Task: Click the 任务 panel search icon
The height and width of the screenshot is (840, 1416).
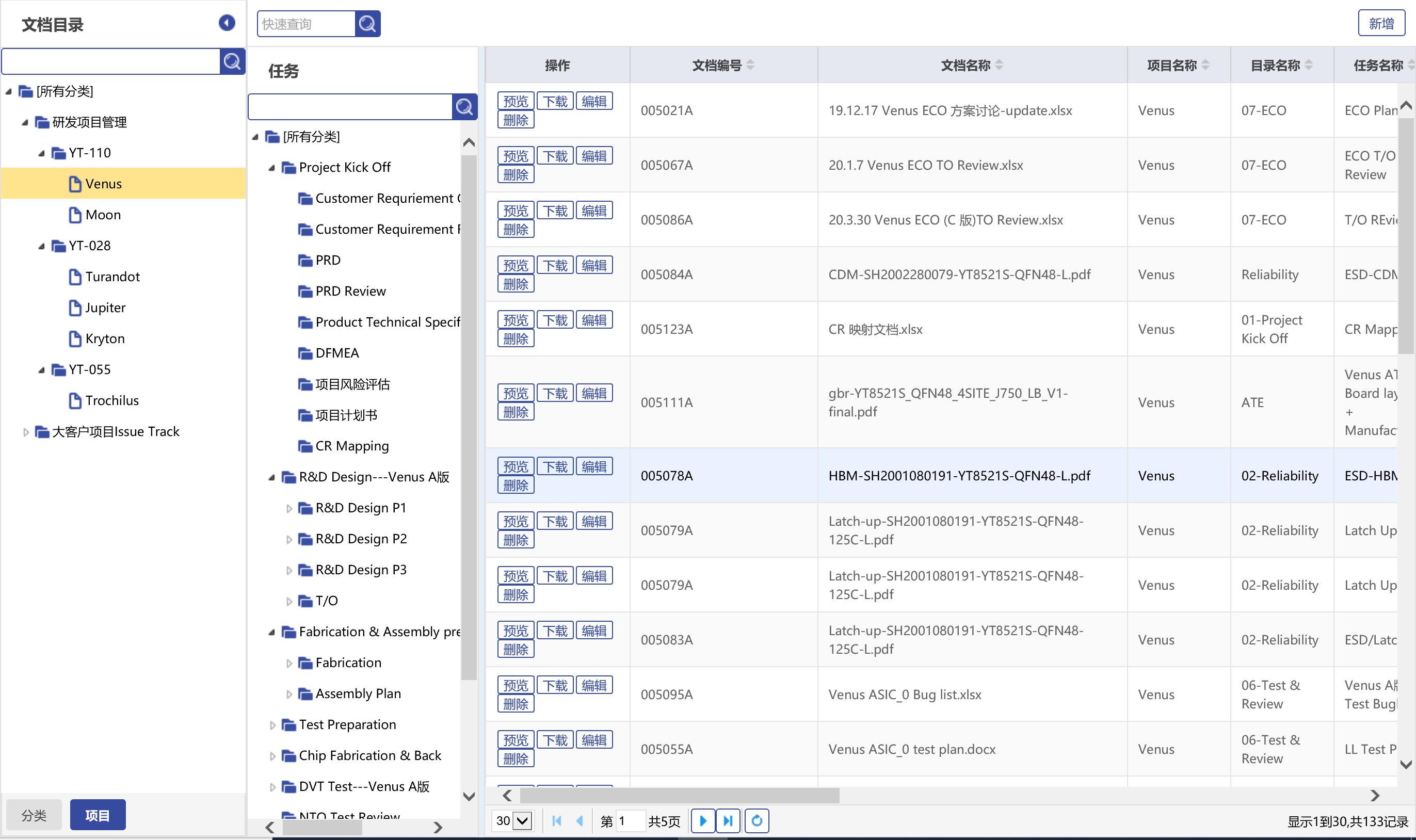Action: [464, 106]
